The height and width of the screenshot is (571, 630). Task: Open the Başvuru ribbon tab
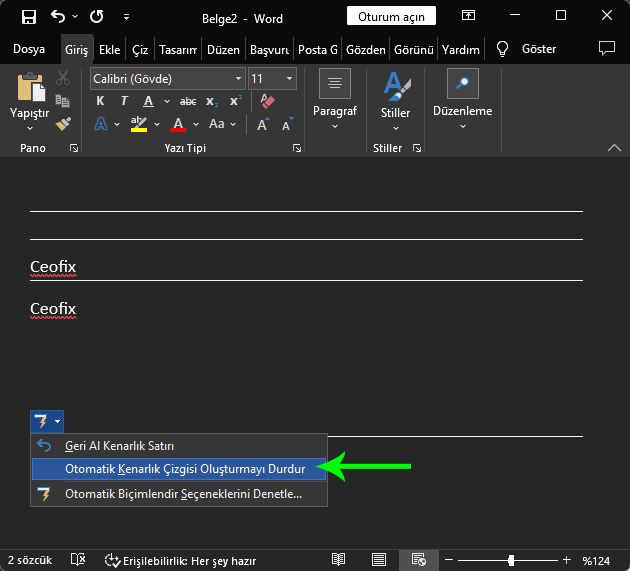[269, 50]
